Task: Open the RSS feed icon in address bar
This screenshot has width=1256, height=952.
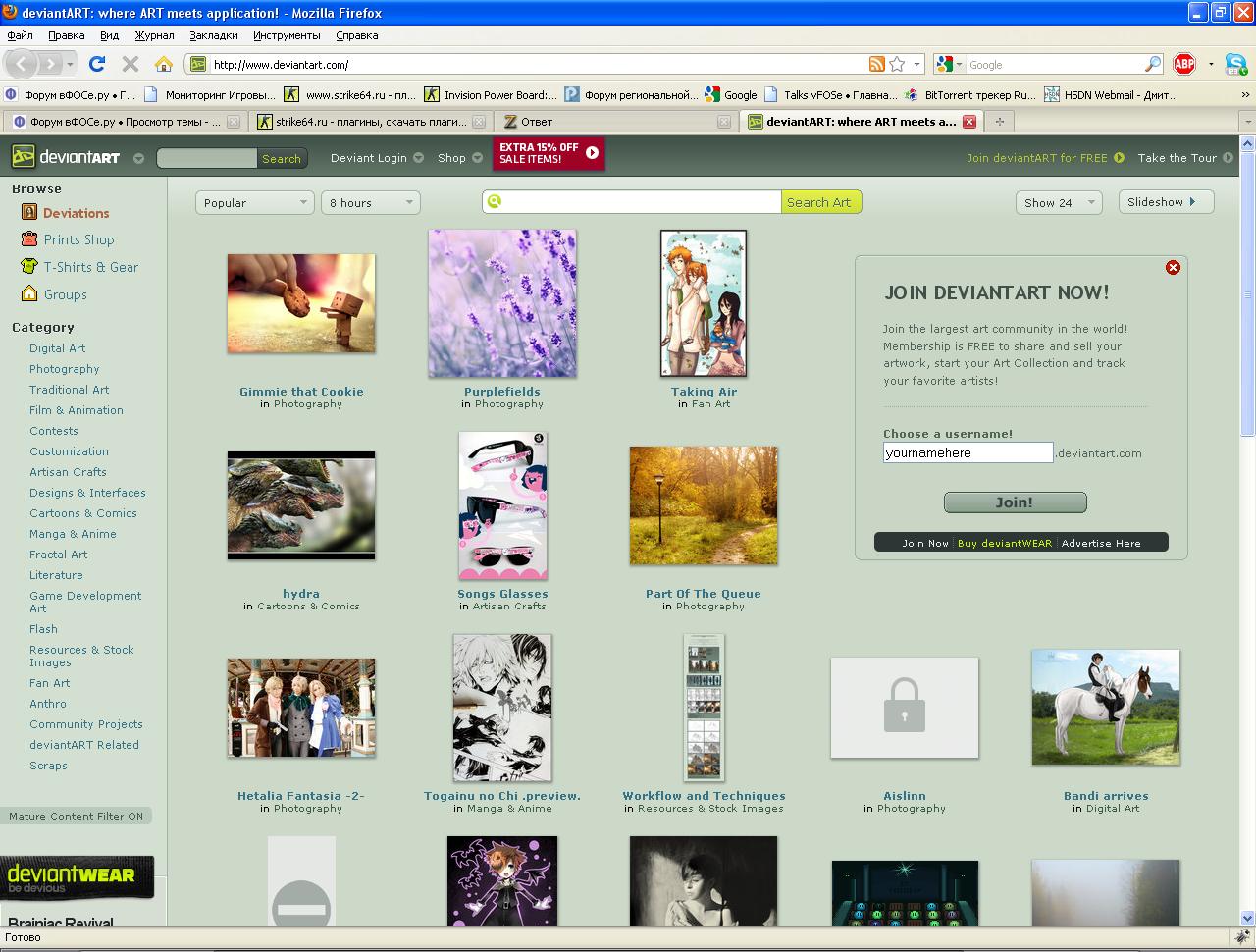Action: (x=876, y=64)
